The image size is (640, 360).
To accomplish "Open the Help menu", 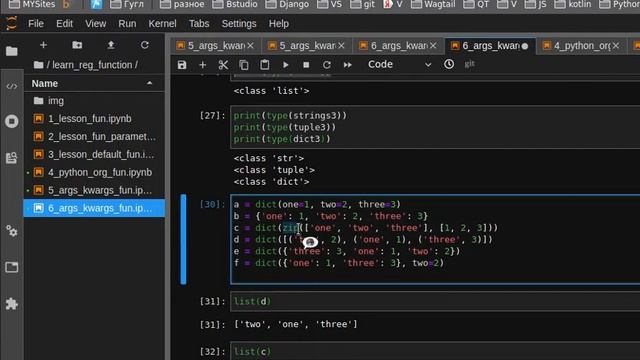I will pos(279,24).
